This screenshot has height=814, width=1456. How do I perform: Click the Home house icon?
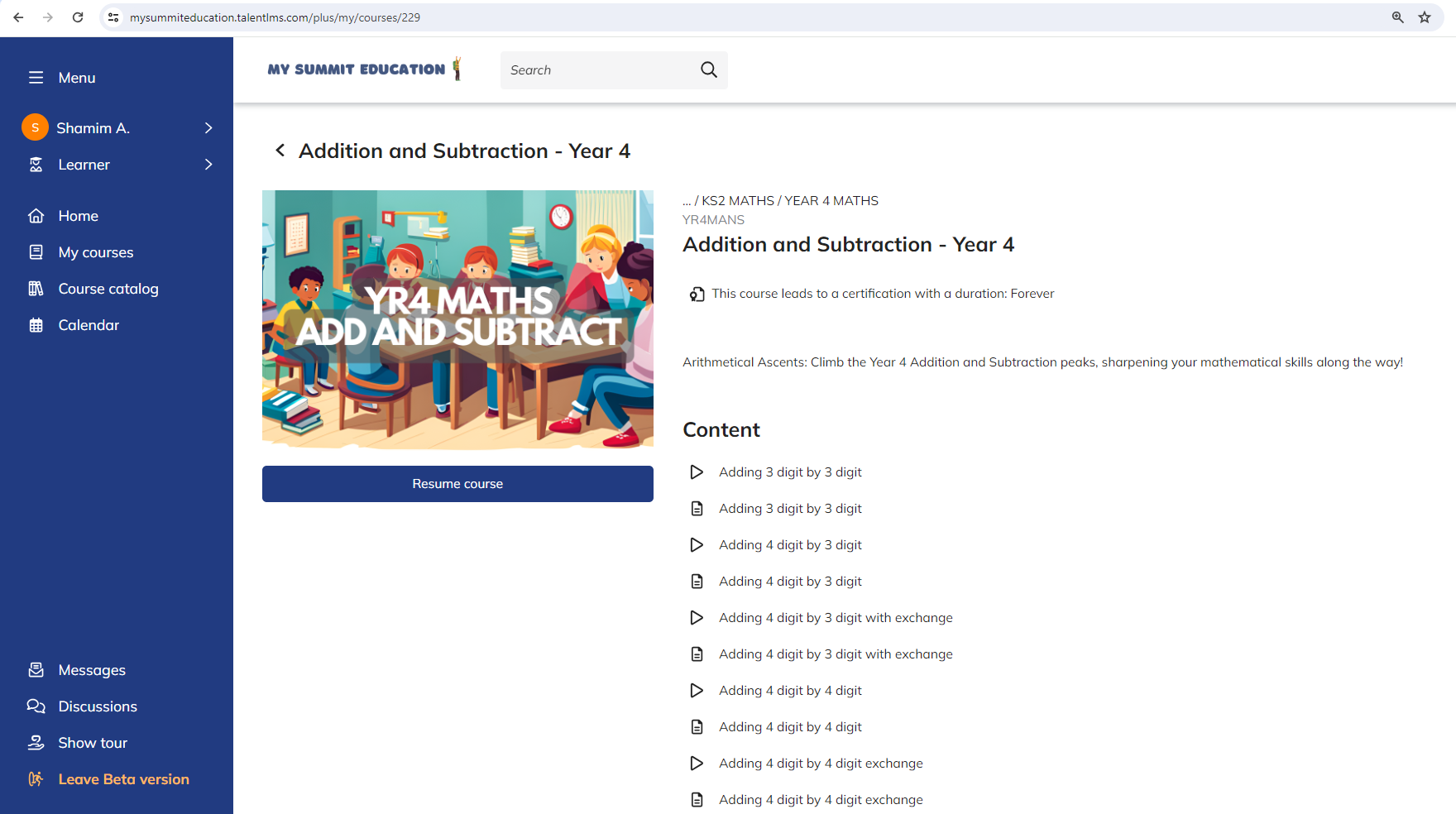click(x=36, y=216)
